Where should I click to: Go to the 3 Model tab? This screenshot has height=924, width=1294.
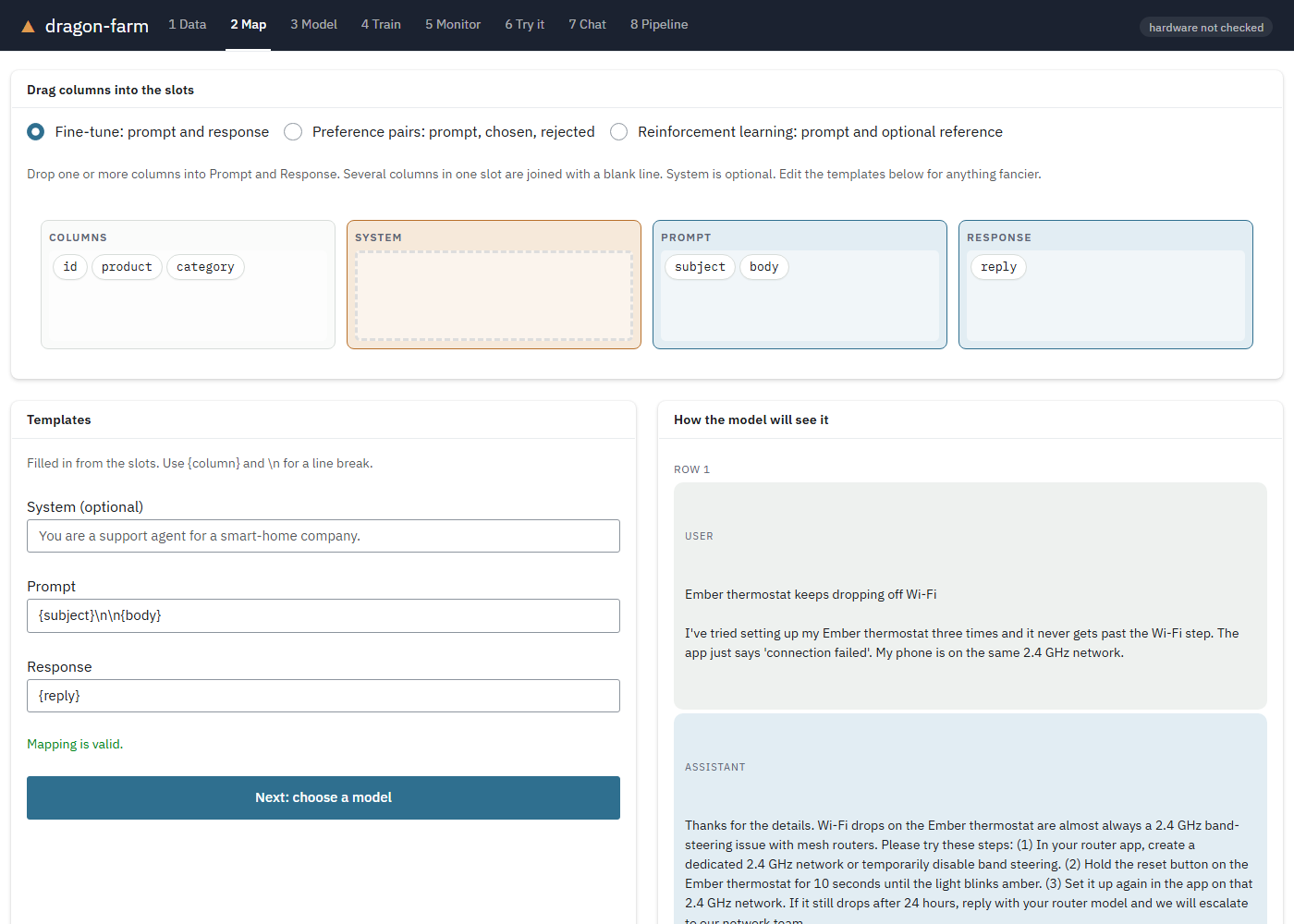314,25
